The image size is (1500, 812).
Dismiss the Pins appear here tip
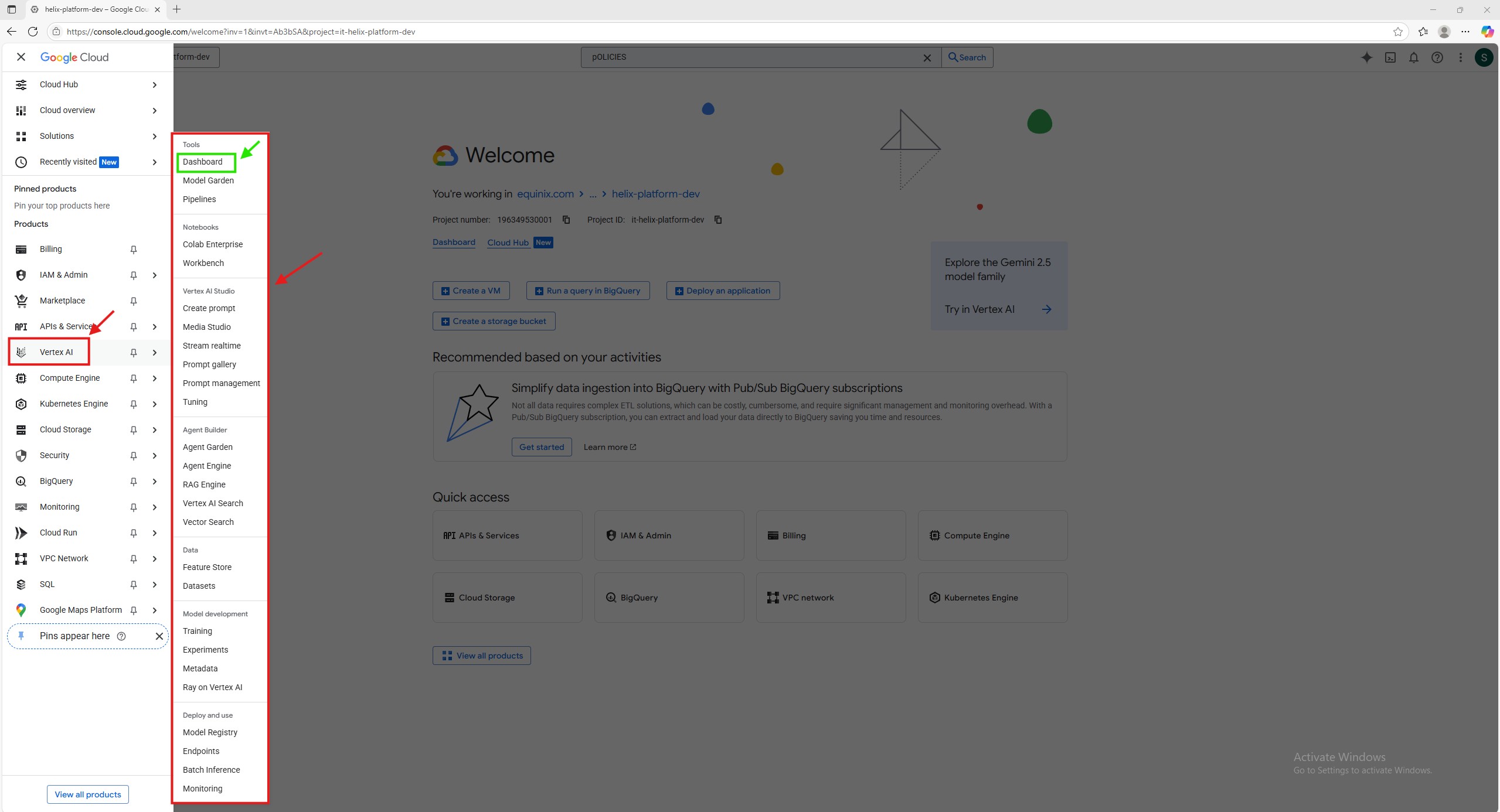[159, 636]
